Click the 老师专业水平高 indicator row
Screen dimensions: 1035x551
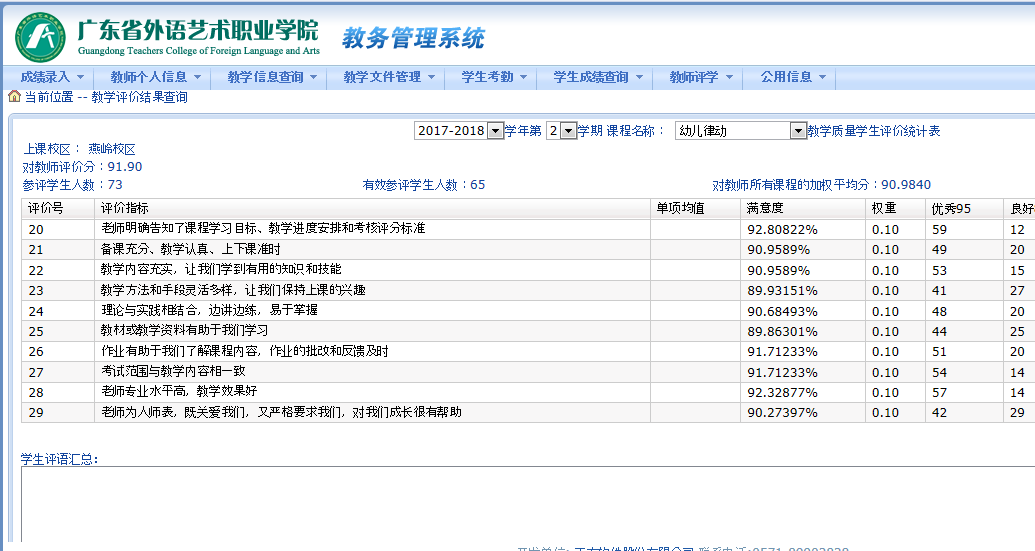[x=178, y=391]
